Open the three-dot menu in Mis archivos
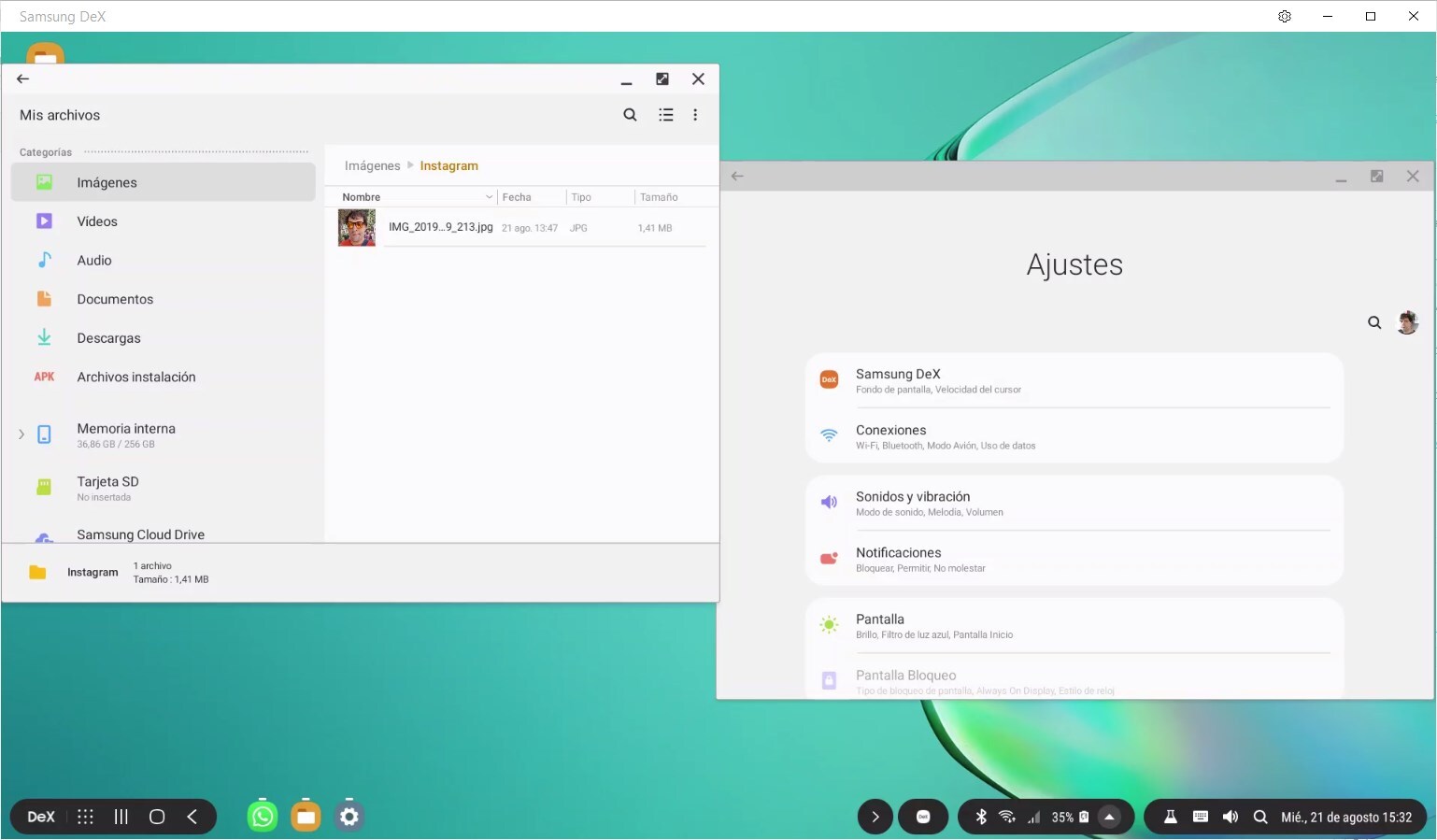Image resolution: width=1437 pixels, height=840 pixels. (x=695, y=115)
